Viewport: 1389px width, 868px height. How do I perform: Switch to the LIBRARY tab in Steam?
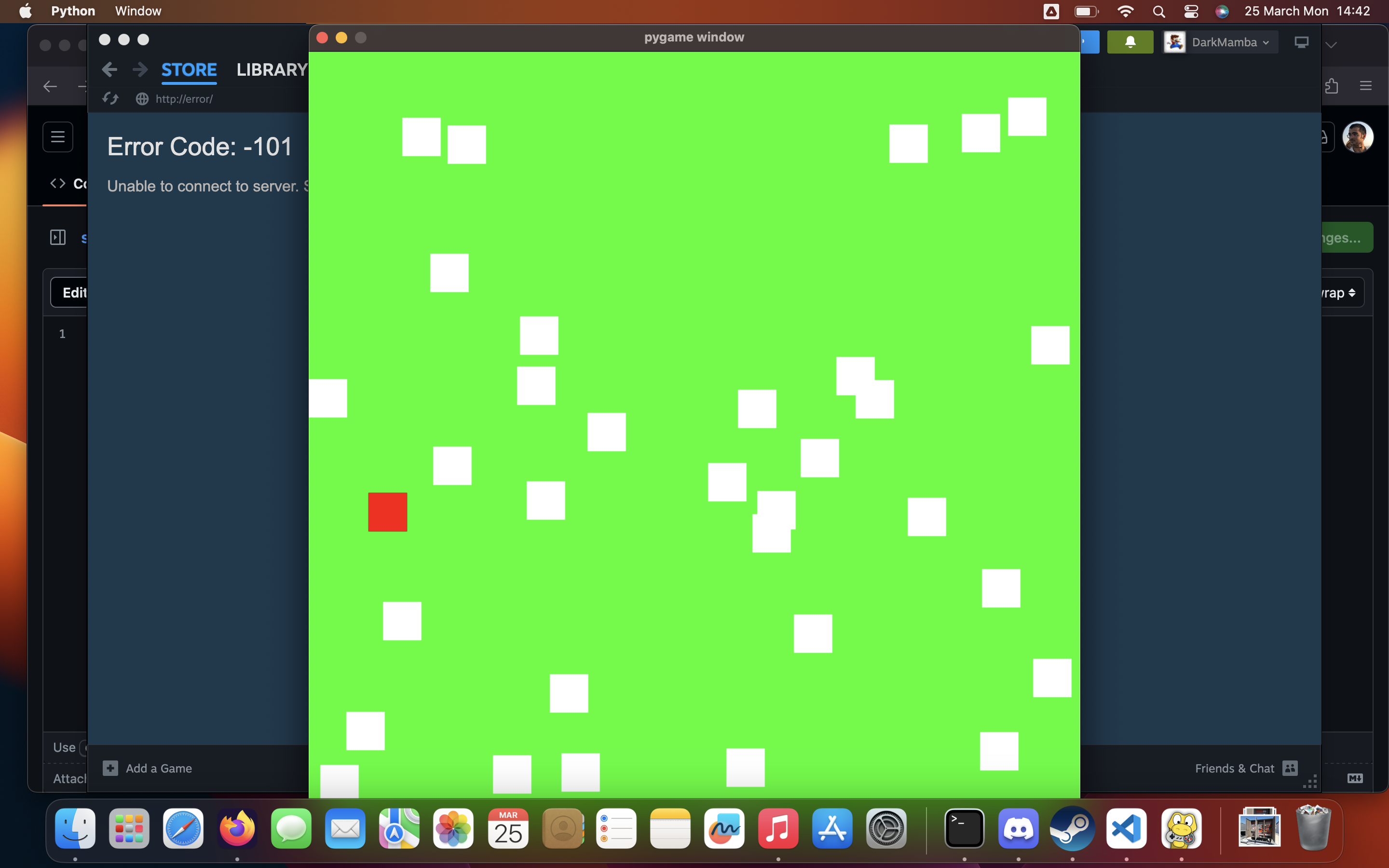point(272,69)
